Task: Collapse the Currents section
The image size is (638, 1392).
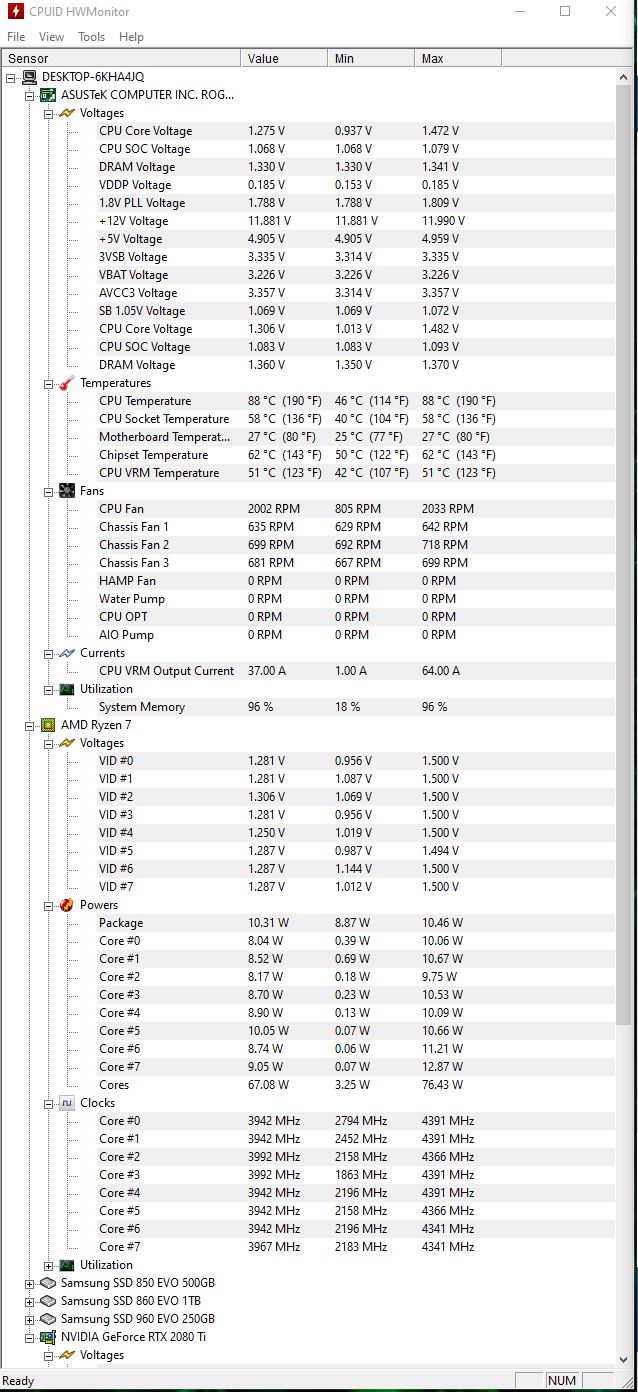Action: pyautogui.click(x=49, y=653)
